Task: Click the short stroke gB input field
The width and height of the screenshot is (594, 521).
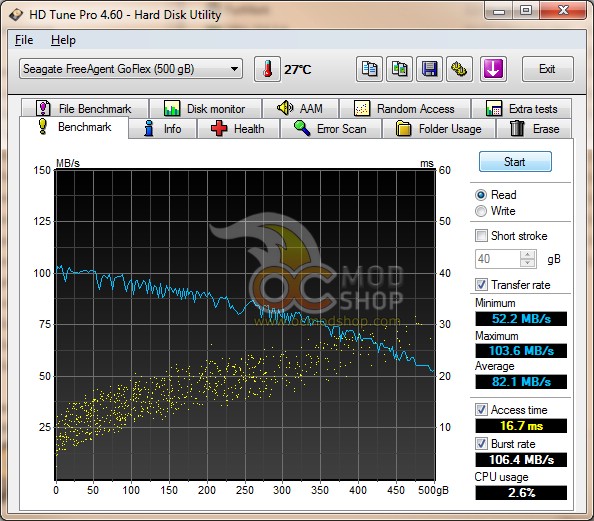Action: (x=498, y=259)
